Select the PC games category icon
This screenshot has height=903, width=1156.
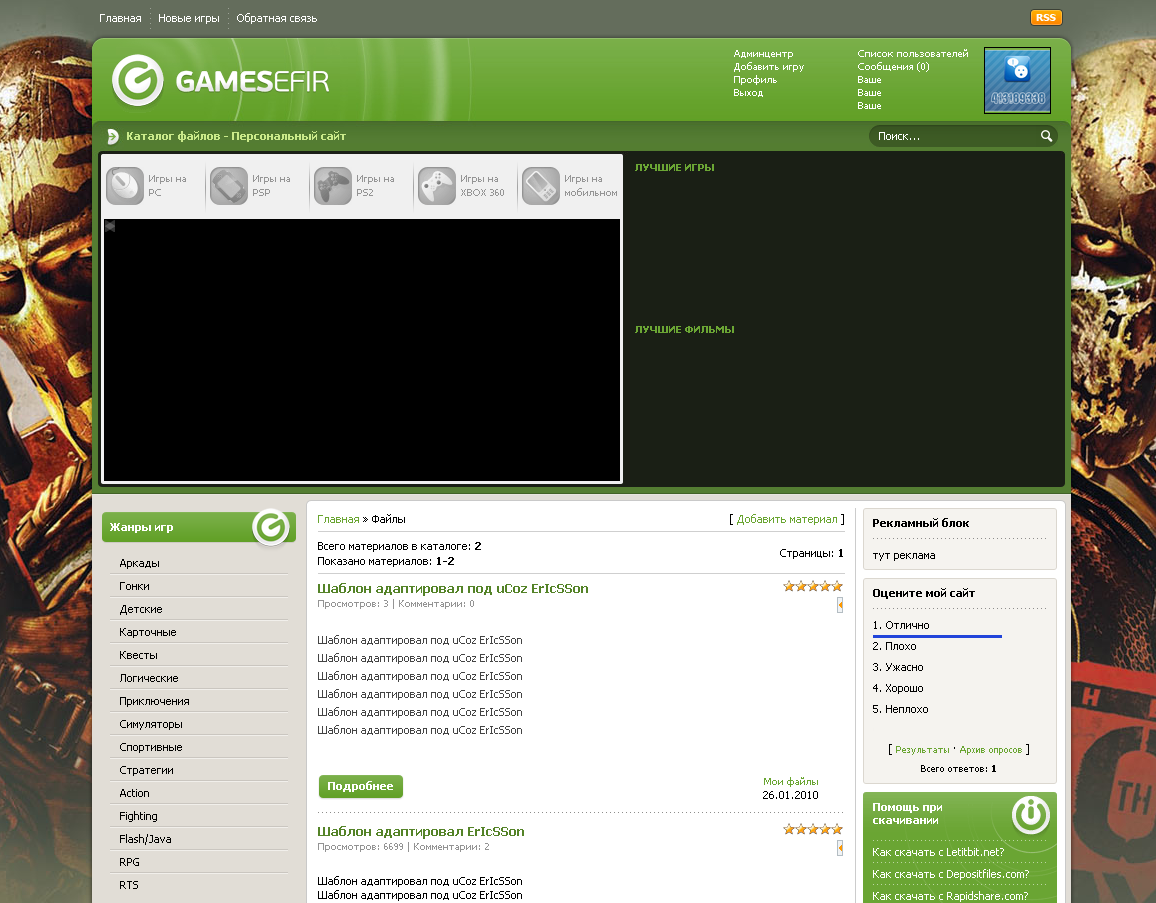pyautogui.click(x=125, y=186)
